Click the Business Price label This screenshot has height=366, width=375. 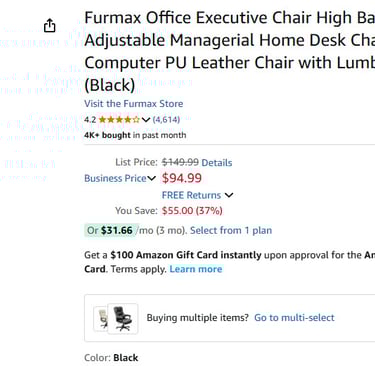115,178
